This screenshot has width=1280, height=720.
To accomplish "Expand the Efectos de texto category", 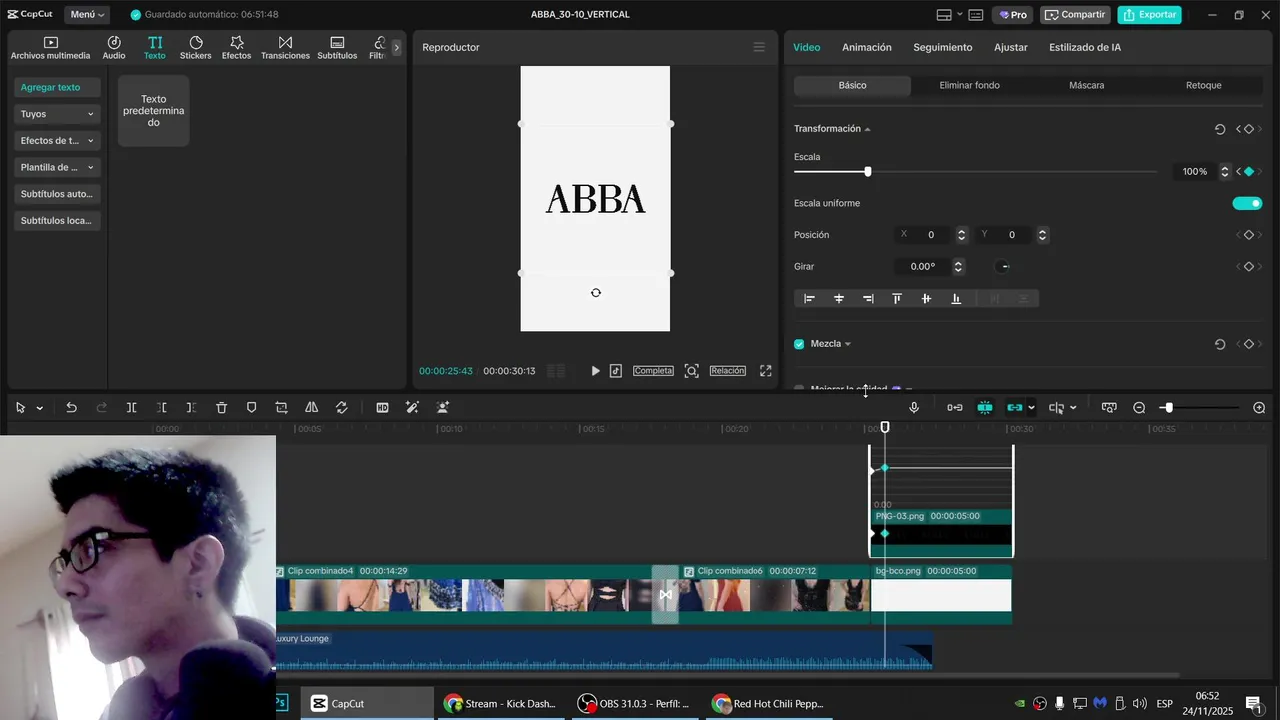I will [x=58, y=141].
